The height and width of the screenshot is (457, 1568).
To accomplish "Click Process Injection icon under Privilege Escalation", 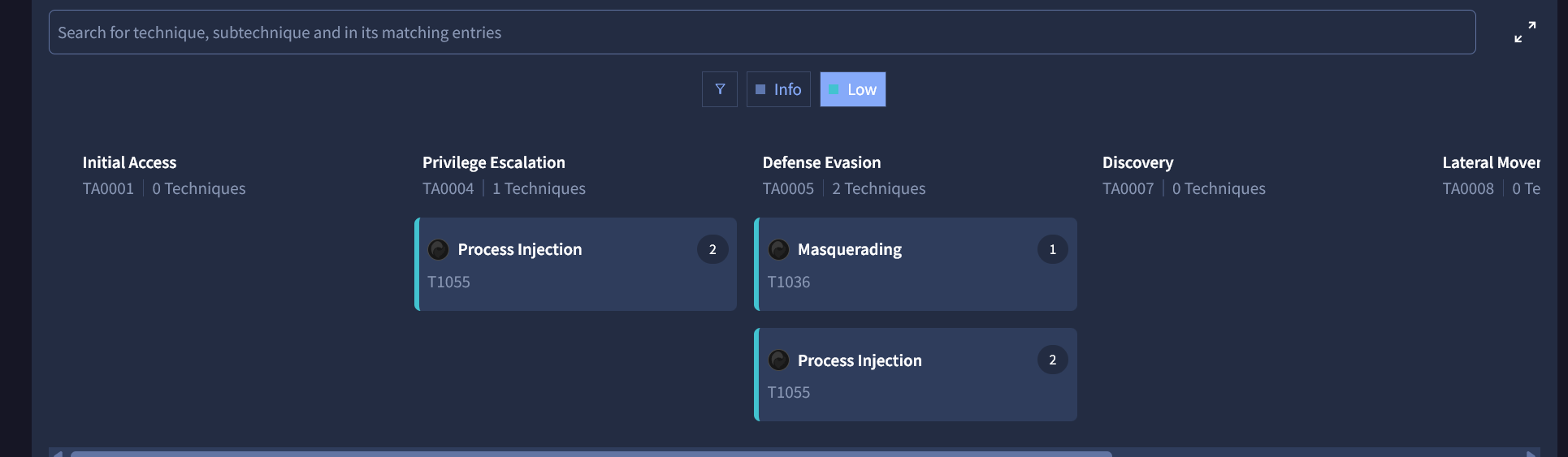I will coord(439,249).
